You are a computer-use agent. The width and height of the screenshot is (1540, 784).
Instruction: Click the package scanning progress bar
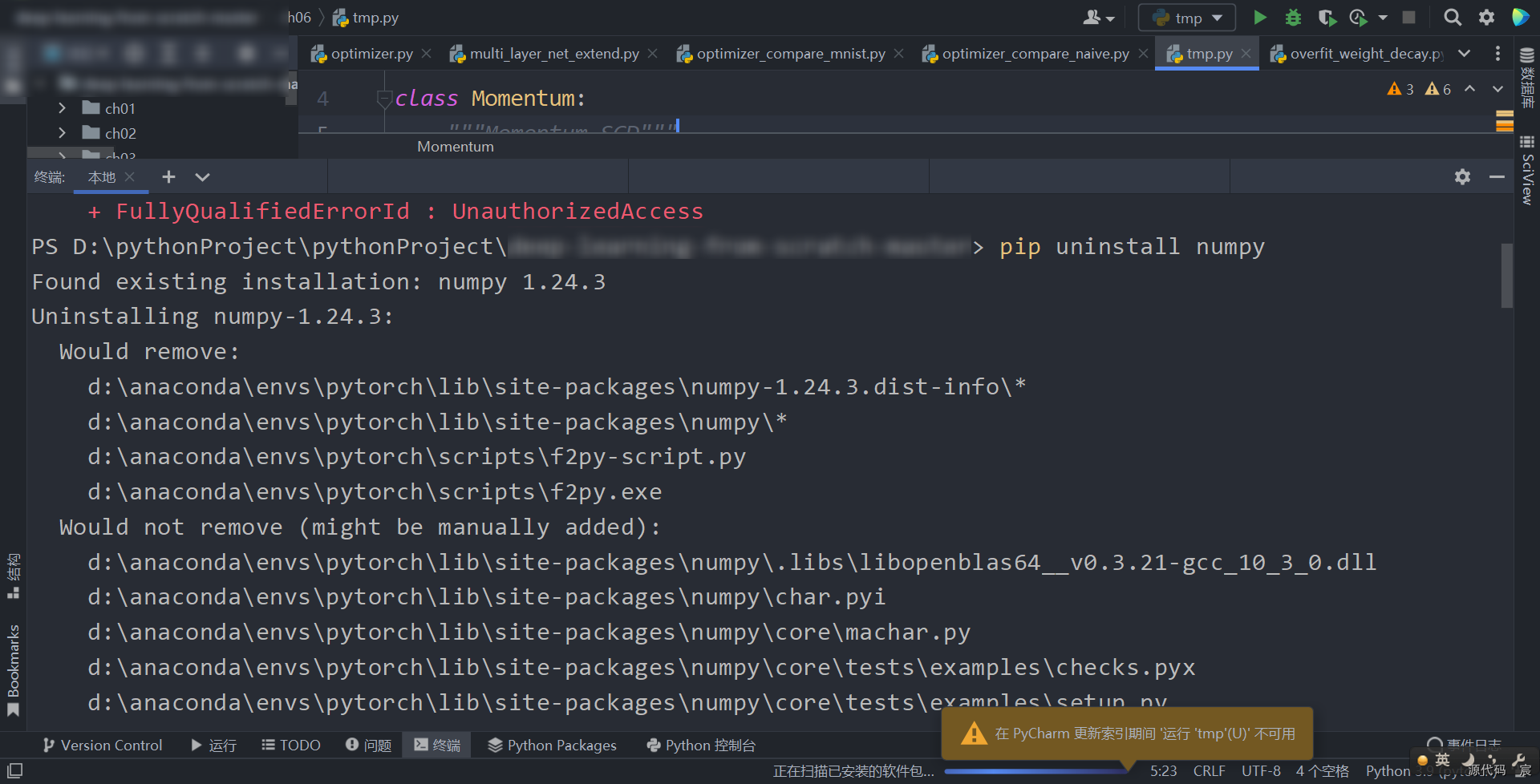(x=1035, y=771)
